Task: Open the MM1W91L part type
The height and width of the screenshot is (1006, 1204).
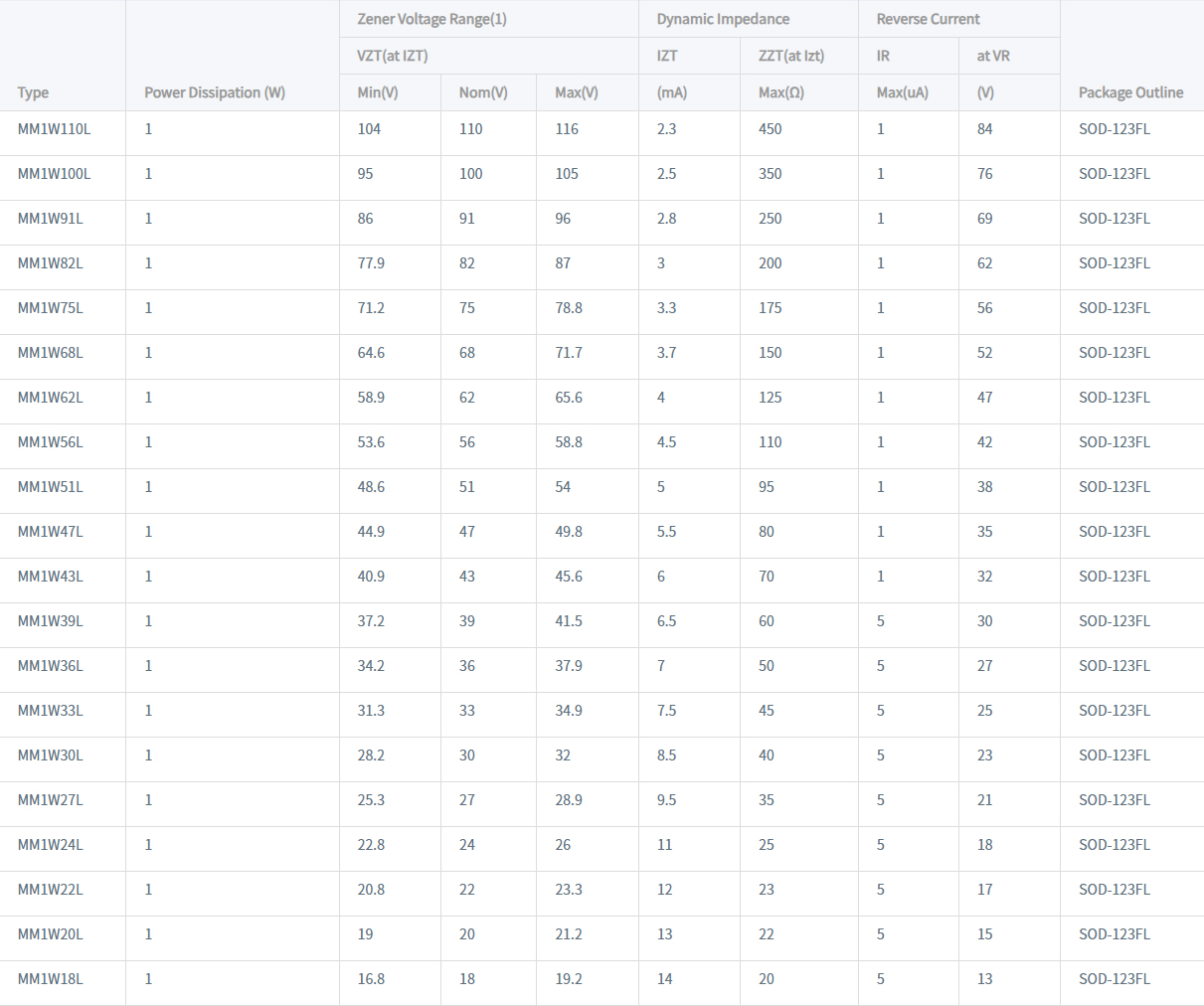Action: (x=51, y=219)
